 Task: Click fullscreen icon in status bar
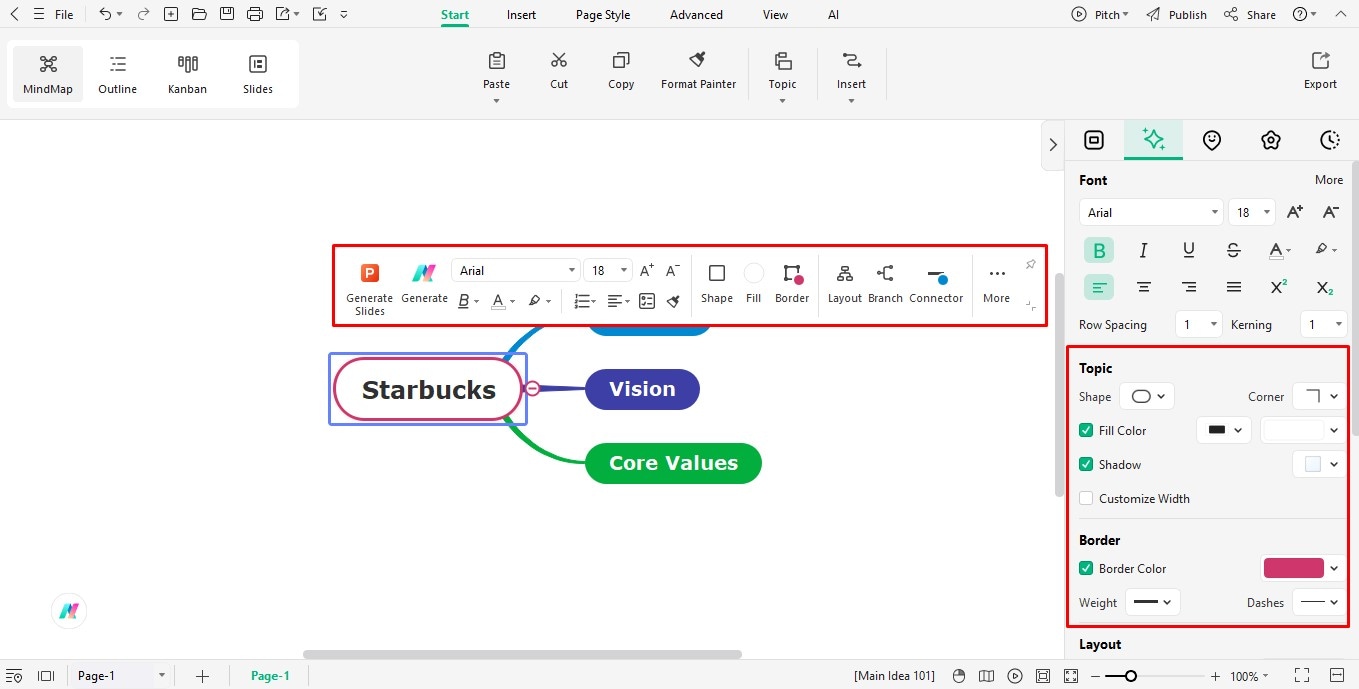tap(1302, 676)
